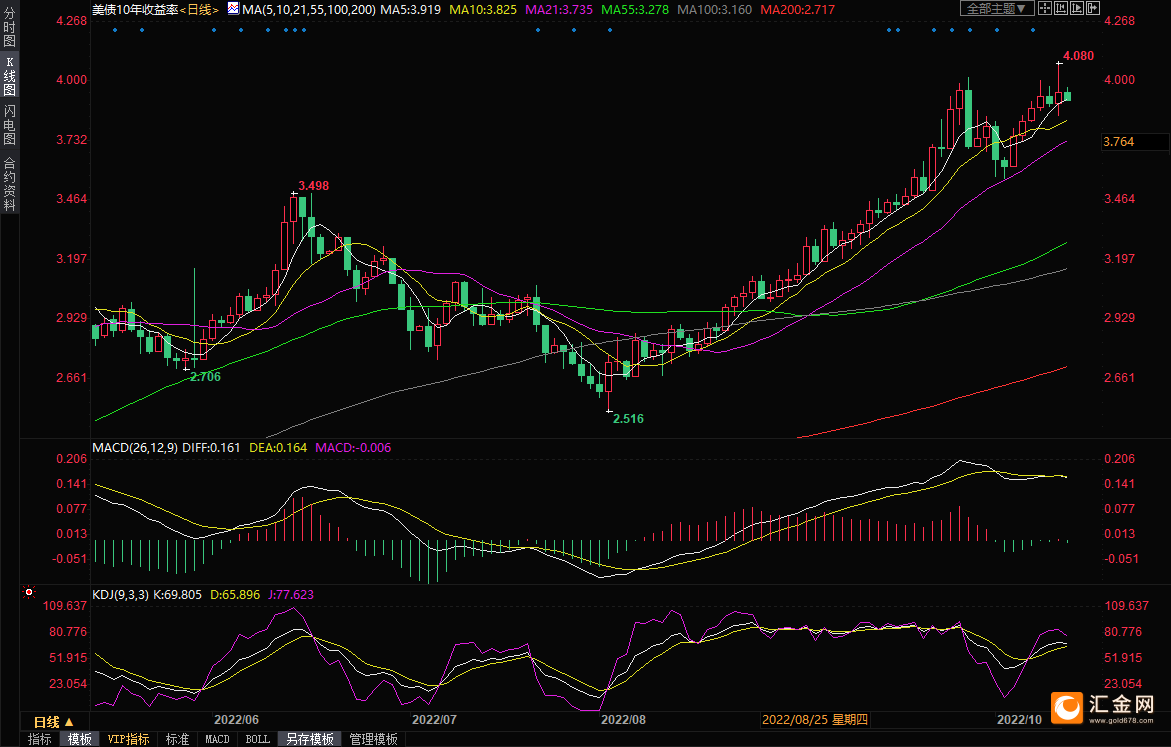This screenshot has height=747, width=1171.
Task: Click the J:77.623 value
Action: (x=291, y=595)
